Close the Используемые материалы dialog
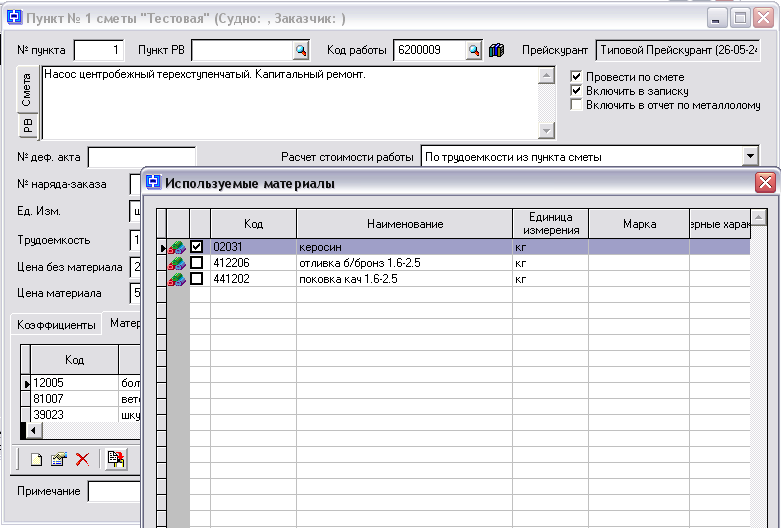Viewport: 781px width, 528px height. (765, 183)
